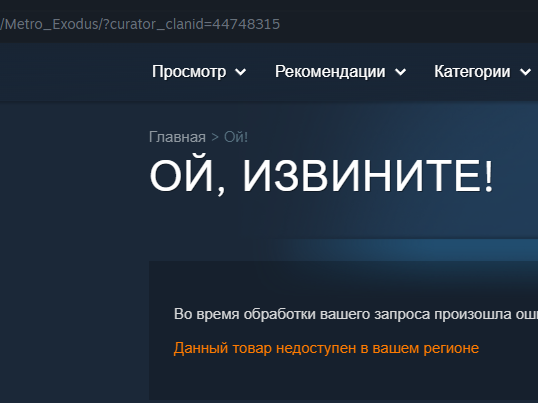Open the Просмотр store menu

pos(189,72)
